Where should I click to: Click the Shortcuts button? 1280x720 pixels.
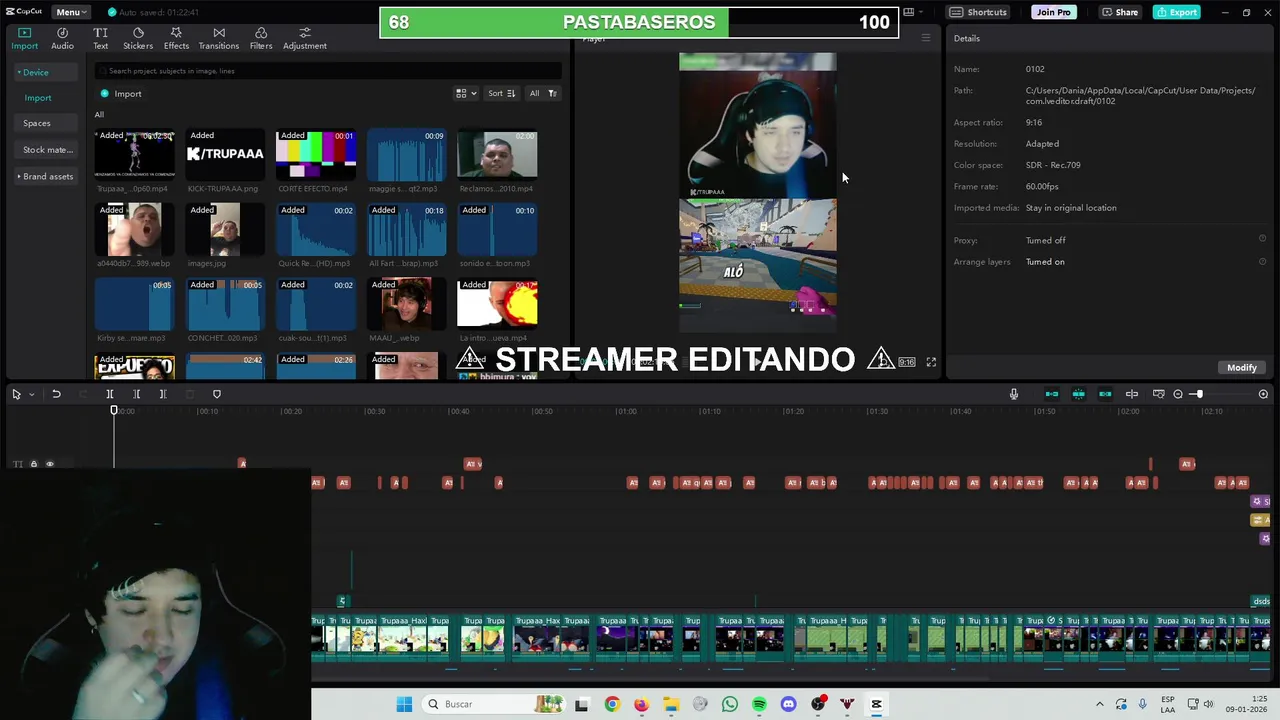pyautogui.click(x=978, y=12)
